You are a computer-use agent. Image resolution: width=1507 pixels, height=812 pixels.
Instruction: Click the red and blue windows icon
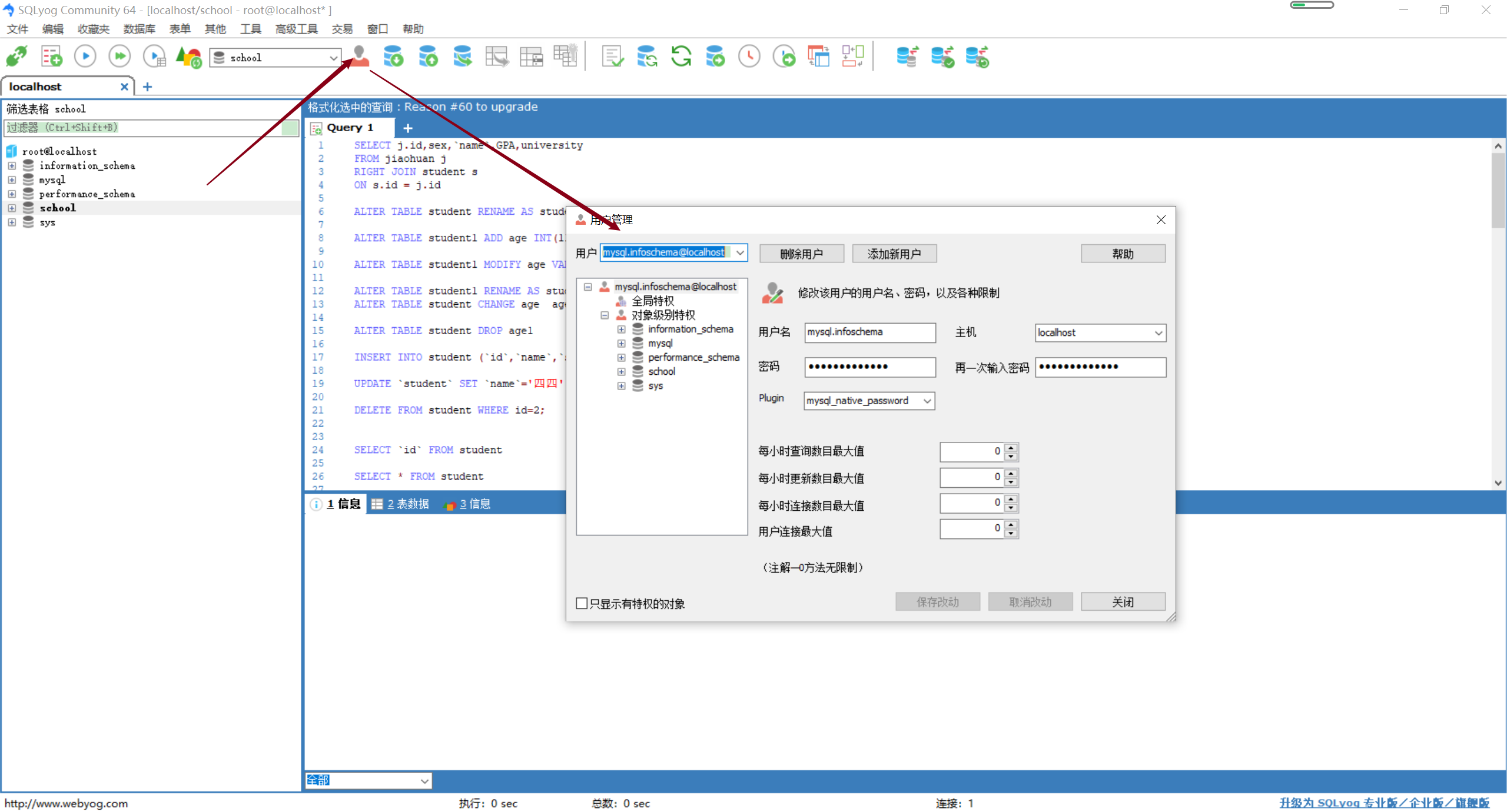tap(818, 57)
